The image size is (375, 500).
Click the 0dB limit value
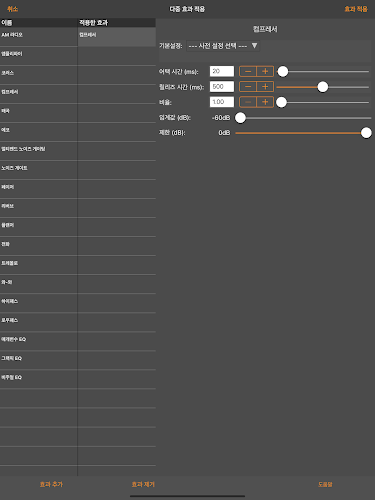pyautogui.click(x=224, y=133)
